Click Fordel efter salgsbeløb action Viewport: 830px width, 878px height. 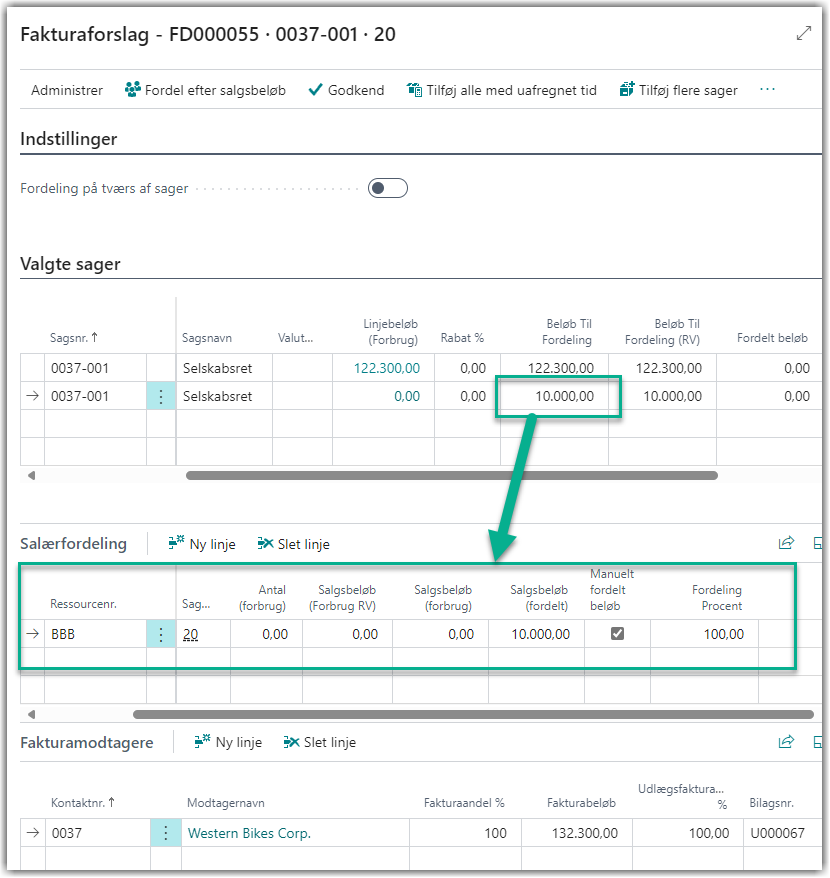pyautogui.click(x=205, y=90)
